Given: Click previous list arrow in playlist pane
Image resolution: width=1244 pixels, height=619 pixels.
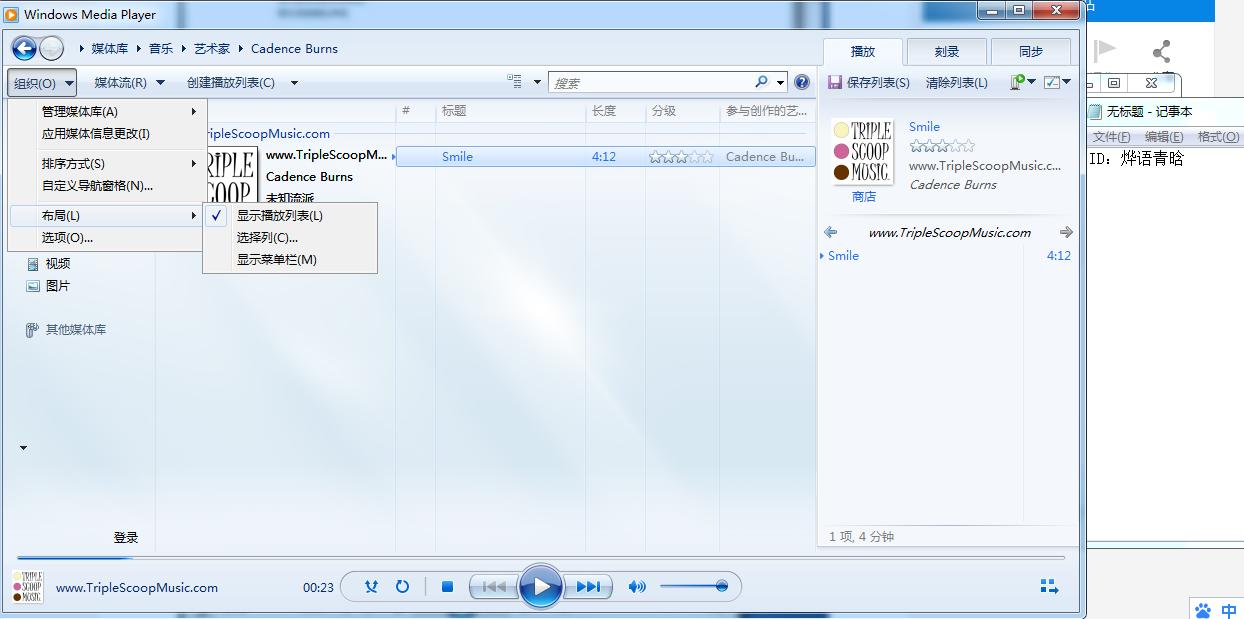Looking at the screenshot, I should pos(830,232).
